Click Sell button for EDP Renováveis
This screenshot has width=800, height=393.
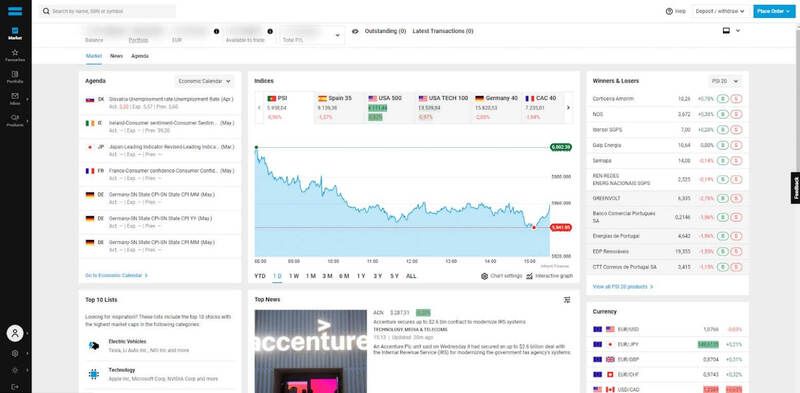pyautogui.click(x=736, y=252)
